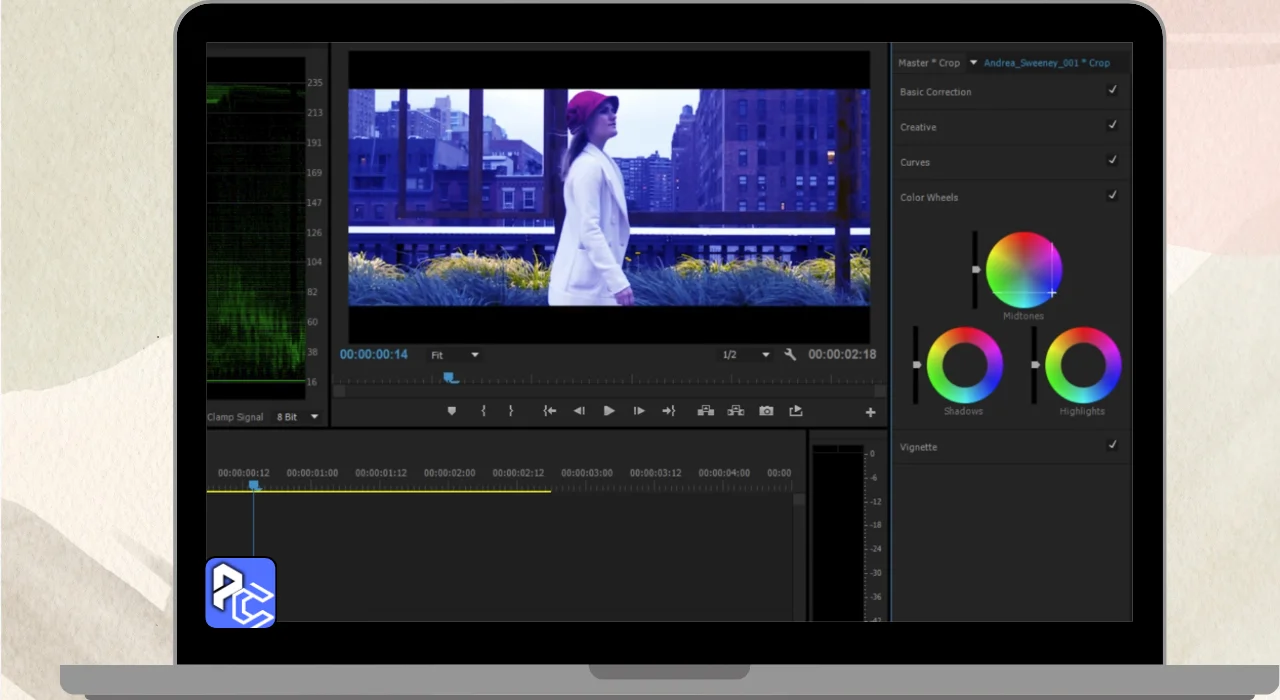The height and width of the screenshot is (700, 1280).
Task: Click the Mark In bracket icon
Action: coord(483,411)
